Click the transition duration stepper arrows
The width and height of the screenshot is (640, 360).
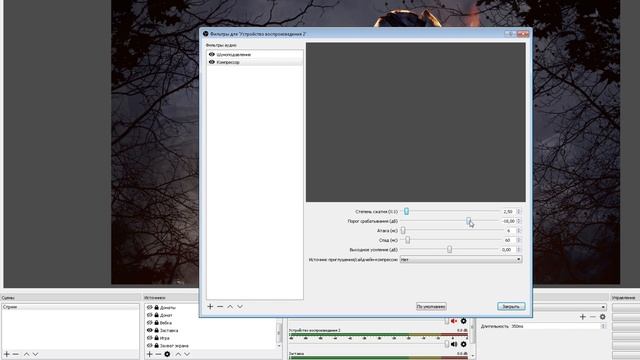[x=603, y=326]
